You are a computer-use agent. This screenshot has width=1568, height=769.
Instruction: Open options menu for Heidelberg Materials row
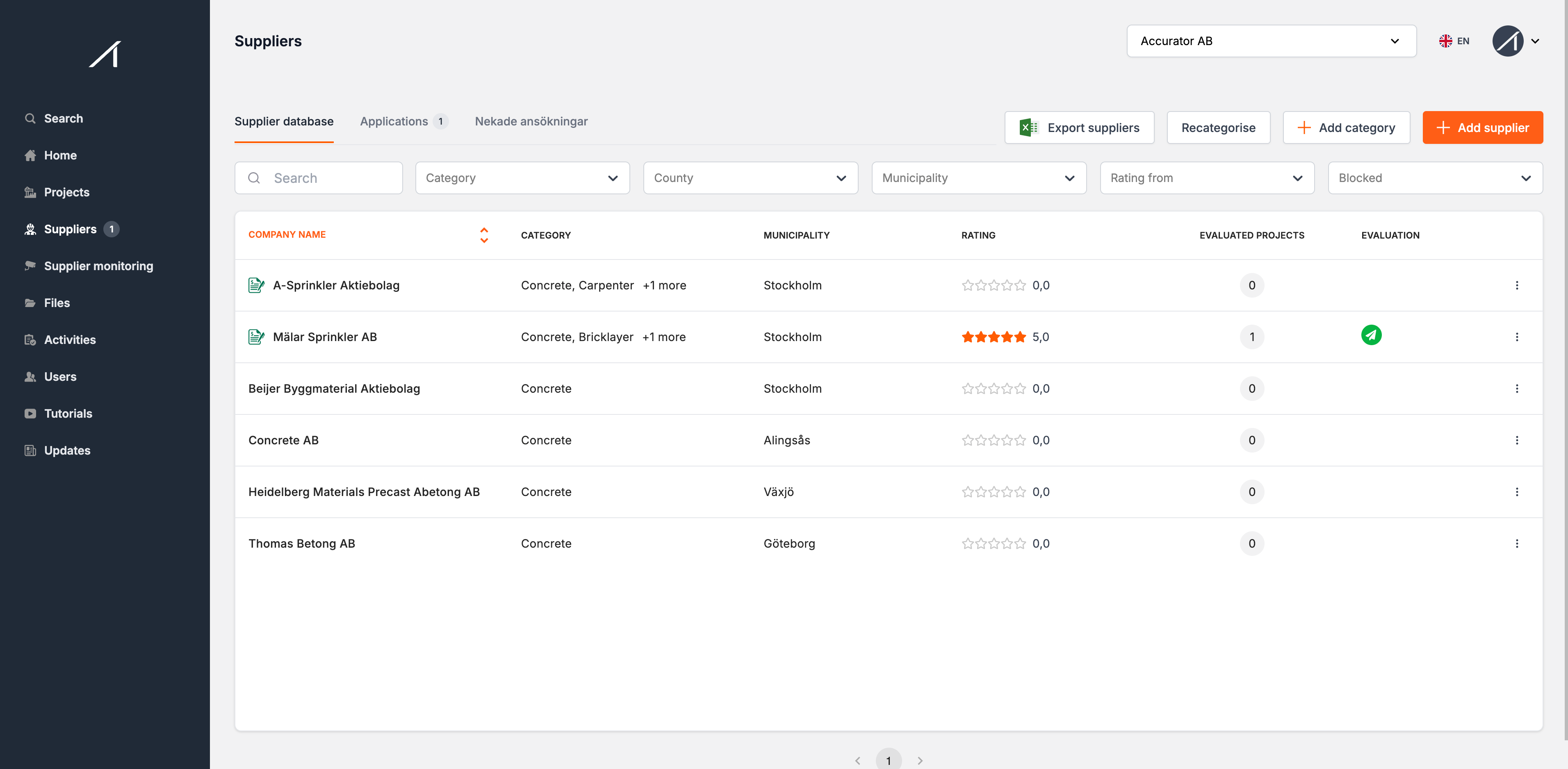[1516, 492]
